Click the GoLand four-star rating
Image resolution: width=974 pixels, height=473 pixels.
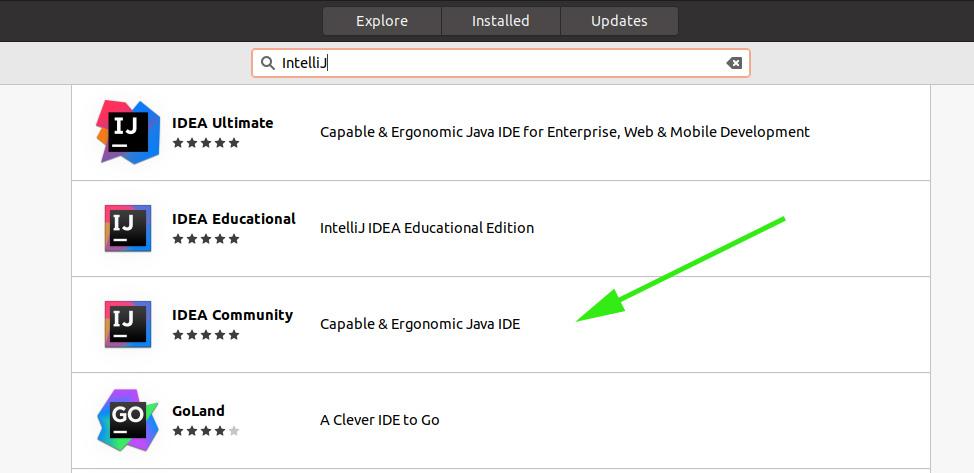(206, 431)
